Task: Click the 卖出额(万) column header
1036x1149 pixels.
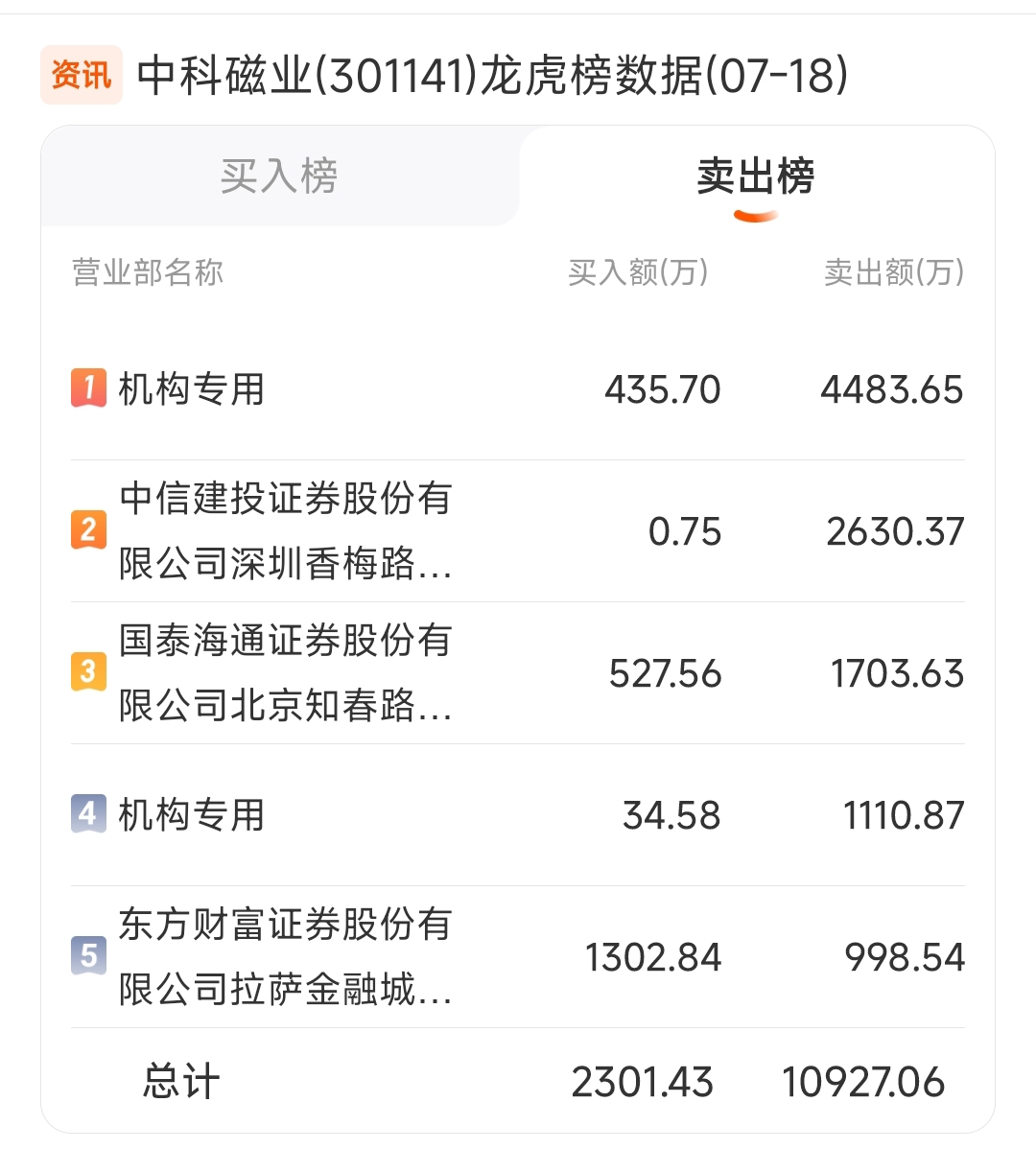Action: [x=894, y=272]
